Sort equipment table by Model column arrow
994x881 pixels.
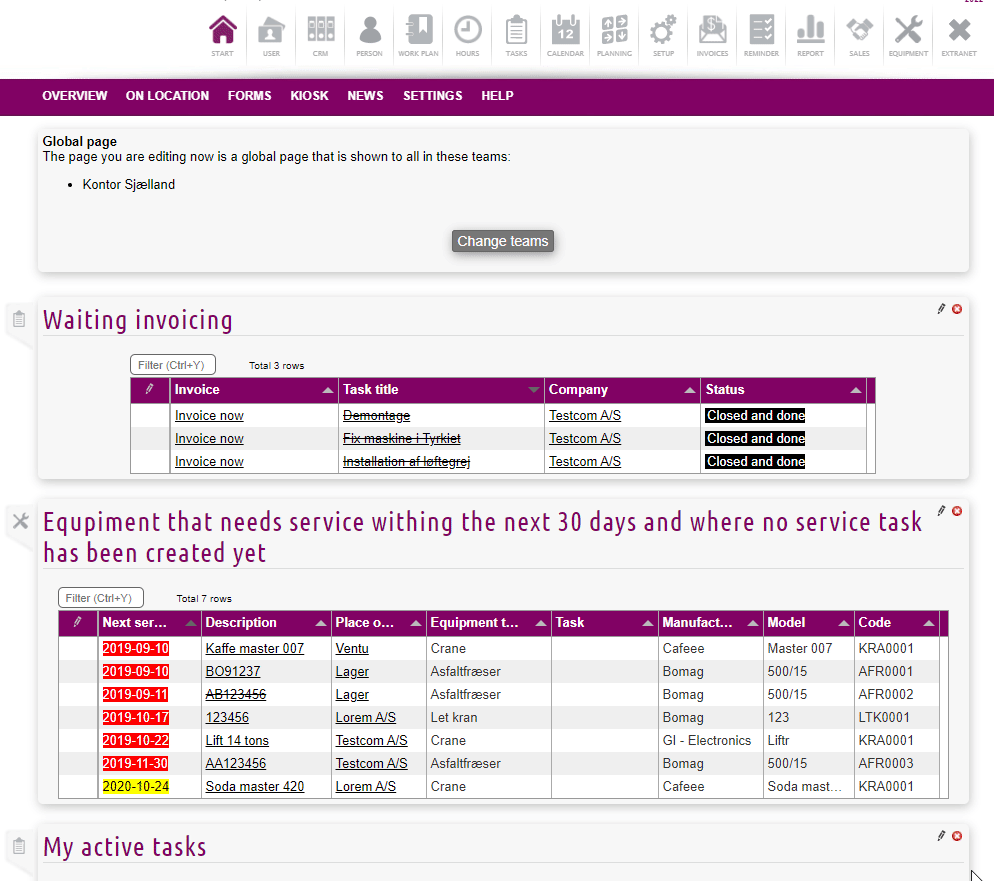click(x=841, y=623)
